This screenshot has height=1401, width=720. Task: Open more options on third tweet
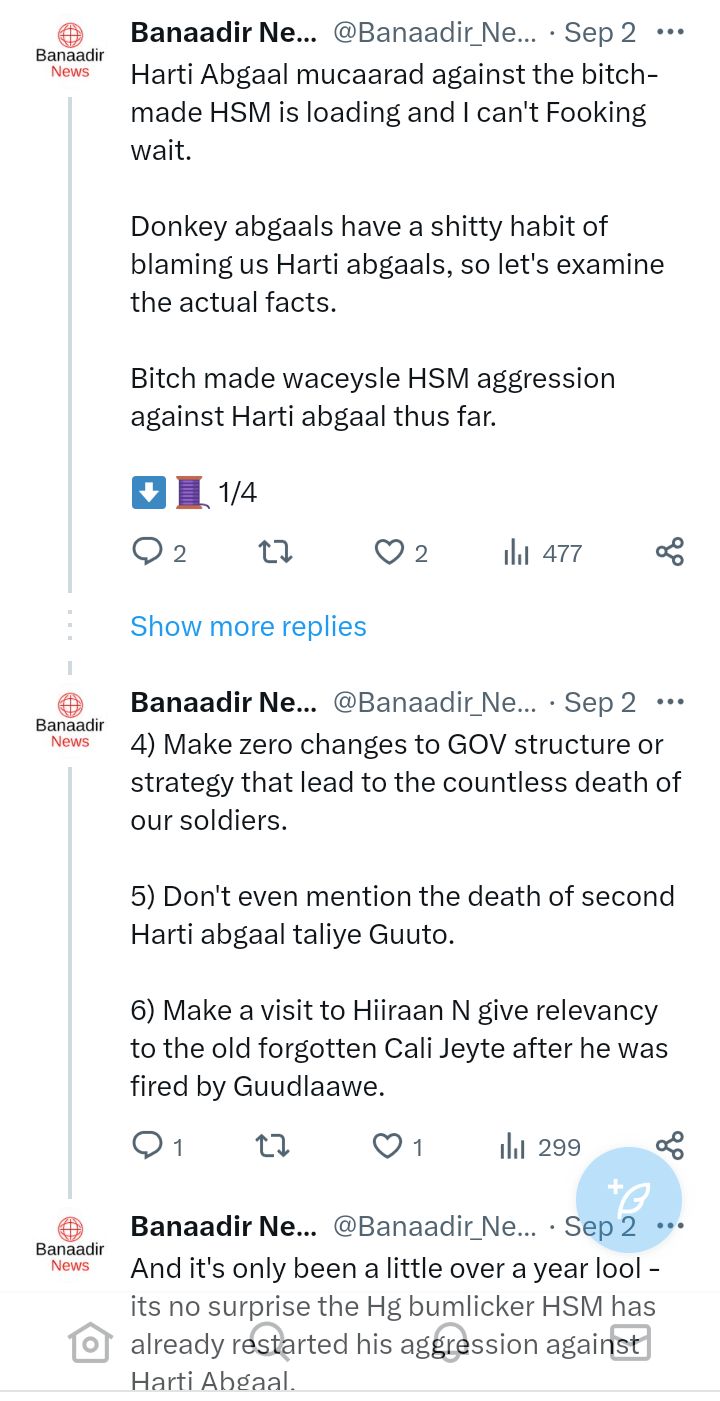coord(670,1226)
